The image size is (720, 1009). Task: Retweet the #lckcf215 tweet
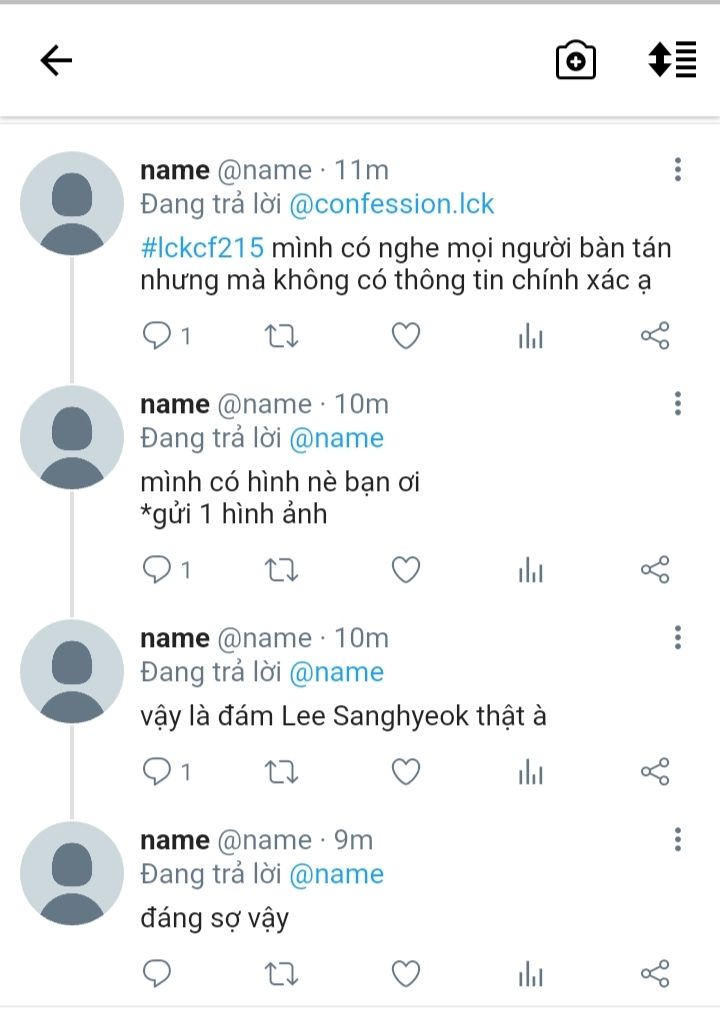tap(281, 336)
